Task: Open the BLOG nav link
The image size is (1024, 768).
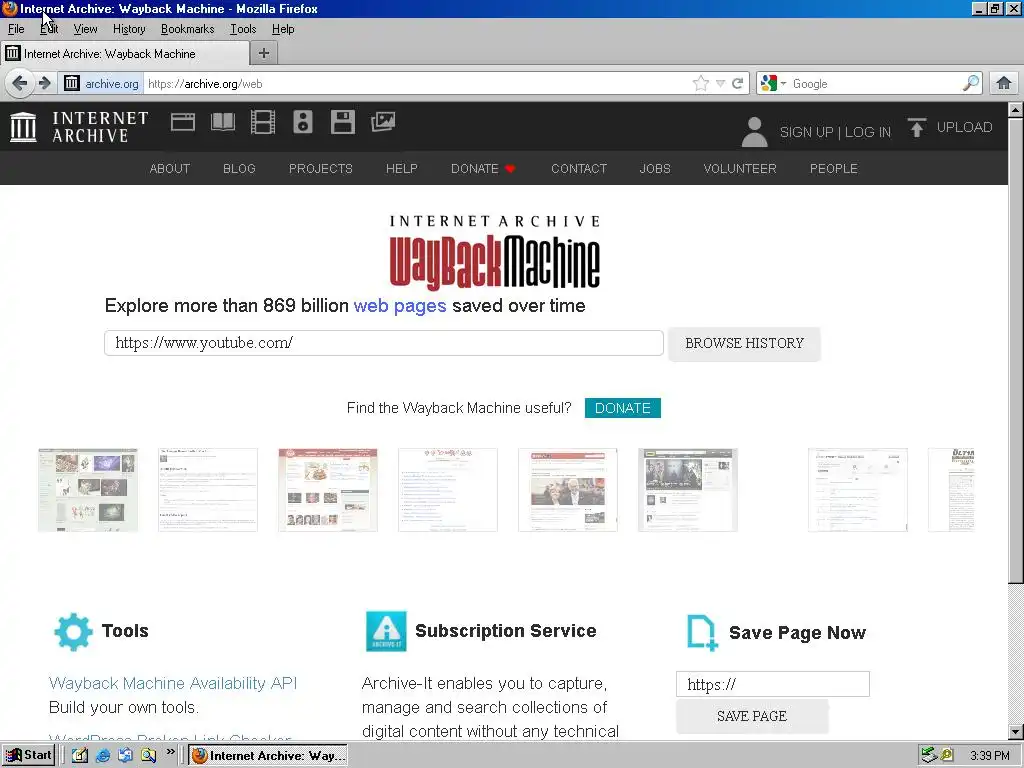Action: coord(239,168)
